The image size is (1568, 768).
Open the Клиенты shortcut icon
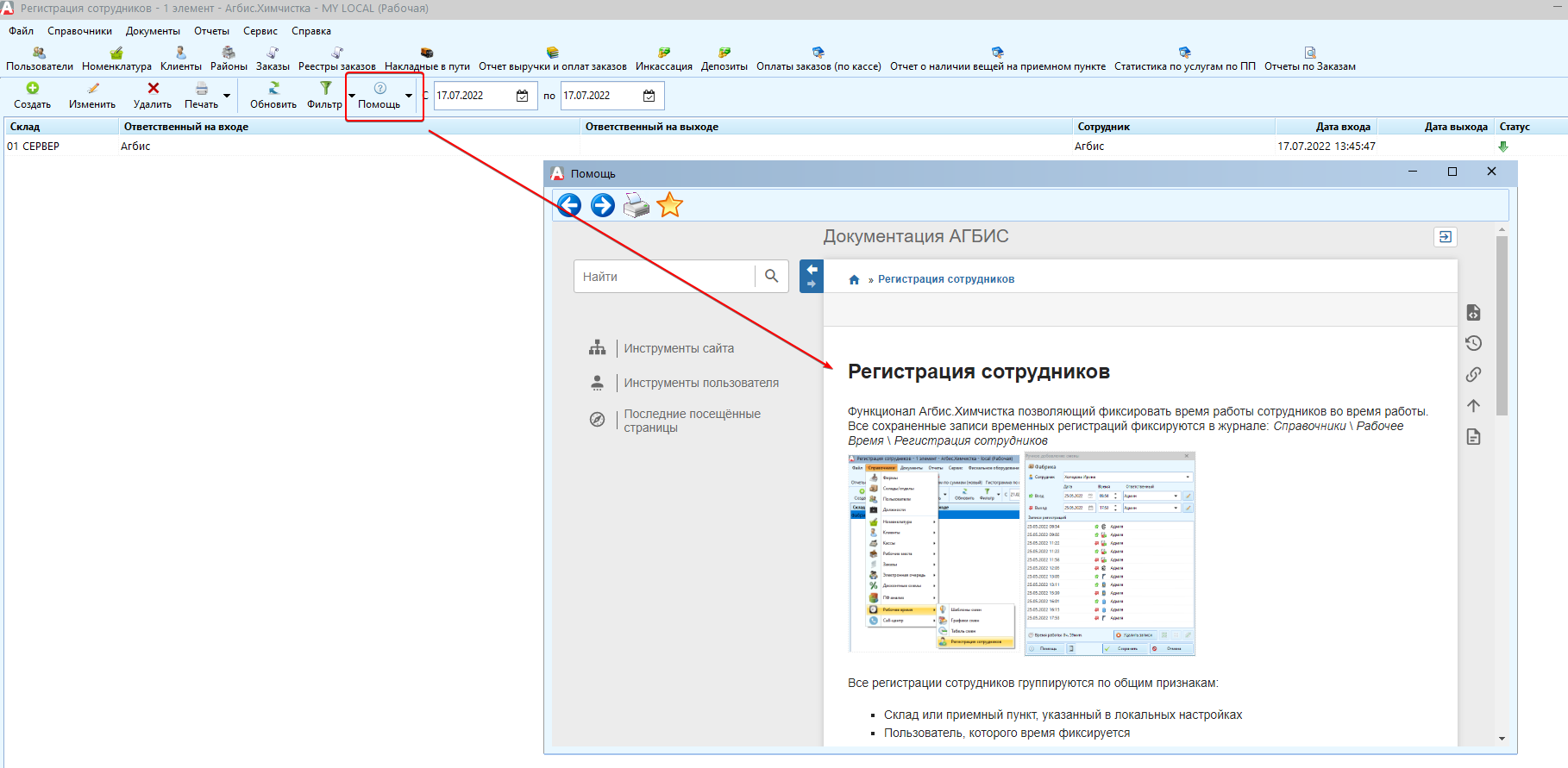(x=181, y=53)
